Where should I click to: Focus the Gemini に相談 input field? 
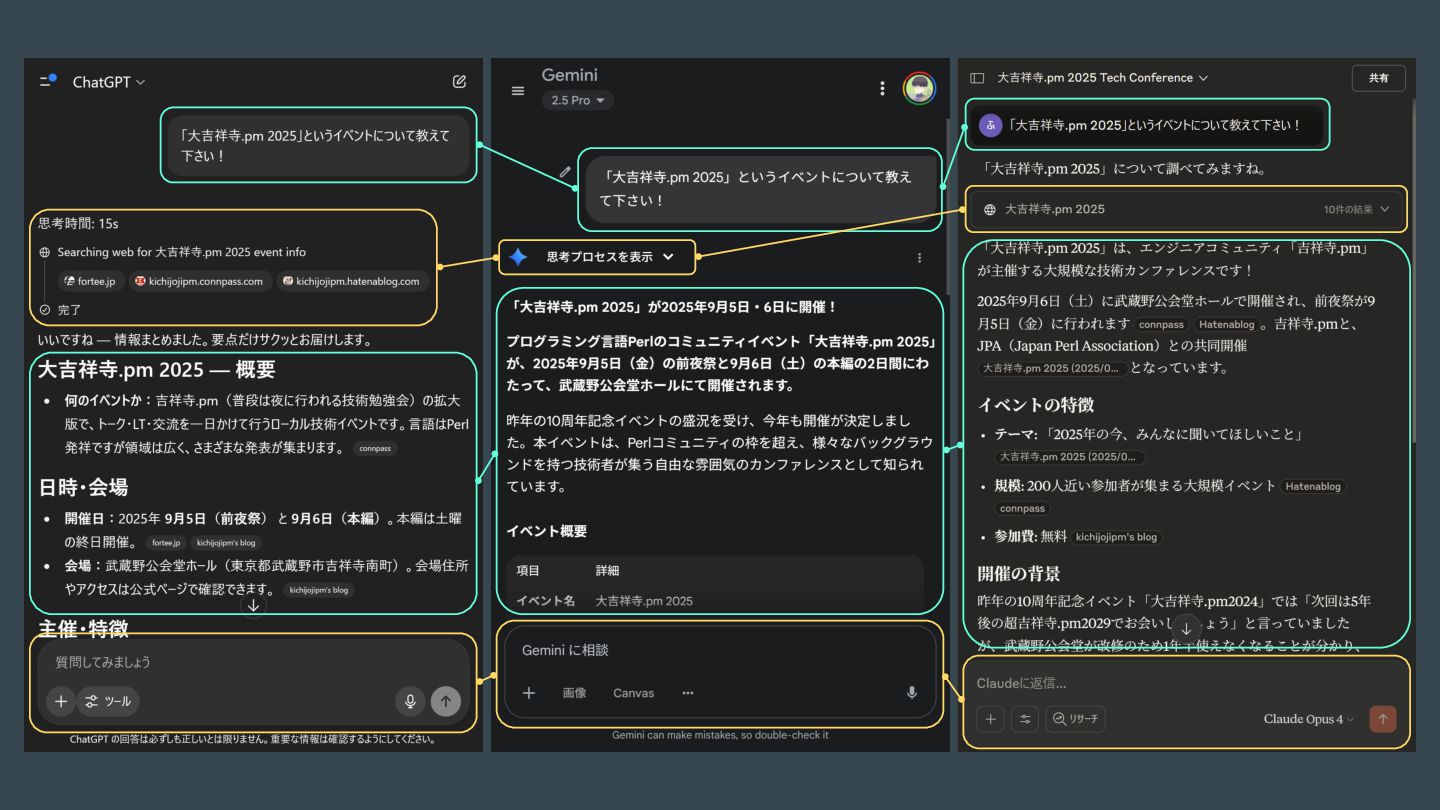pos(720,650)
